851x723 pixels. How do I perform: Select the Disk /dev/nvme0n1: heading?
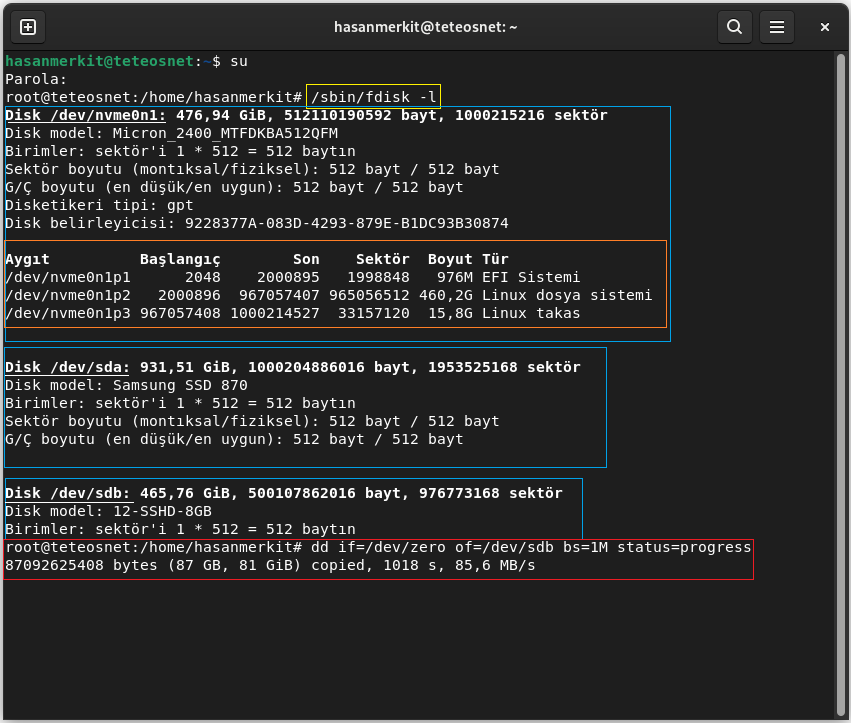click(x=85, y=115)
